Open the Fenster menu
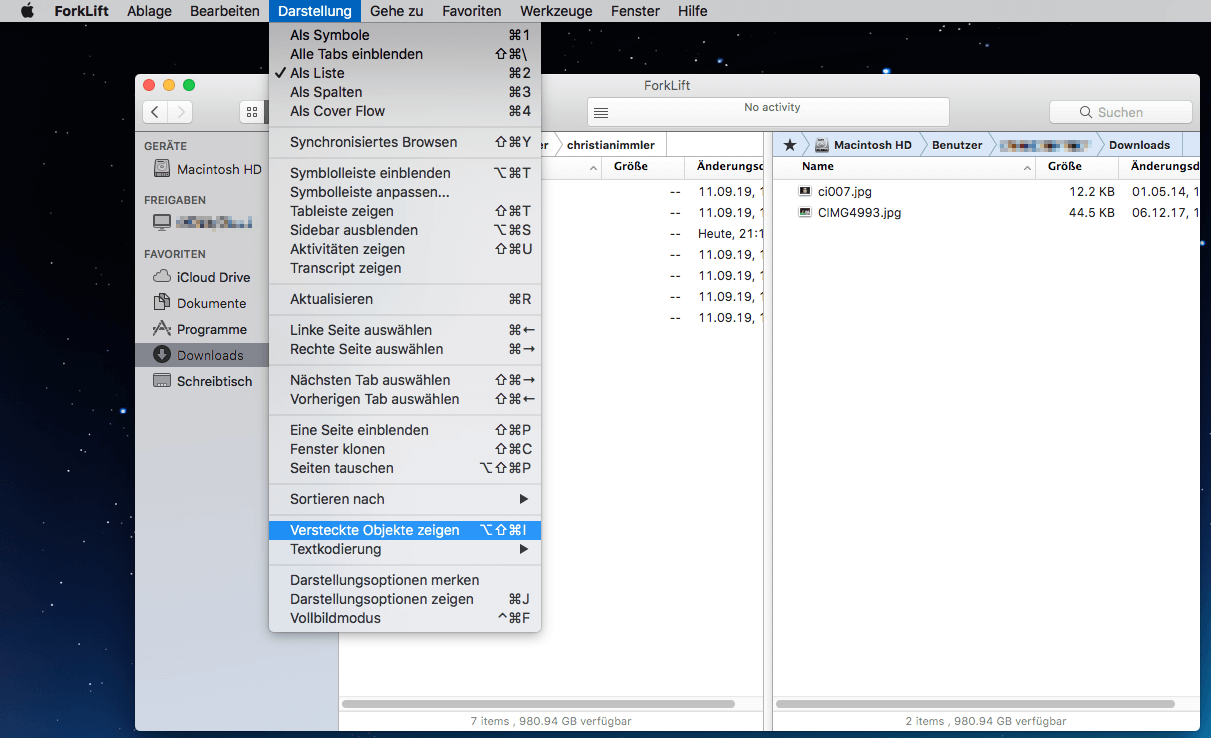This screenshot has width=1211, height=738. point(635,11)
